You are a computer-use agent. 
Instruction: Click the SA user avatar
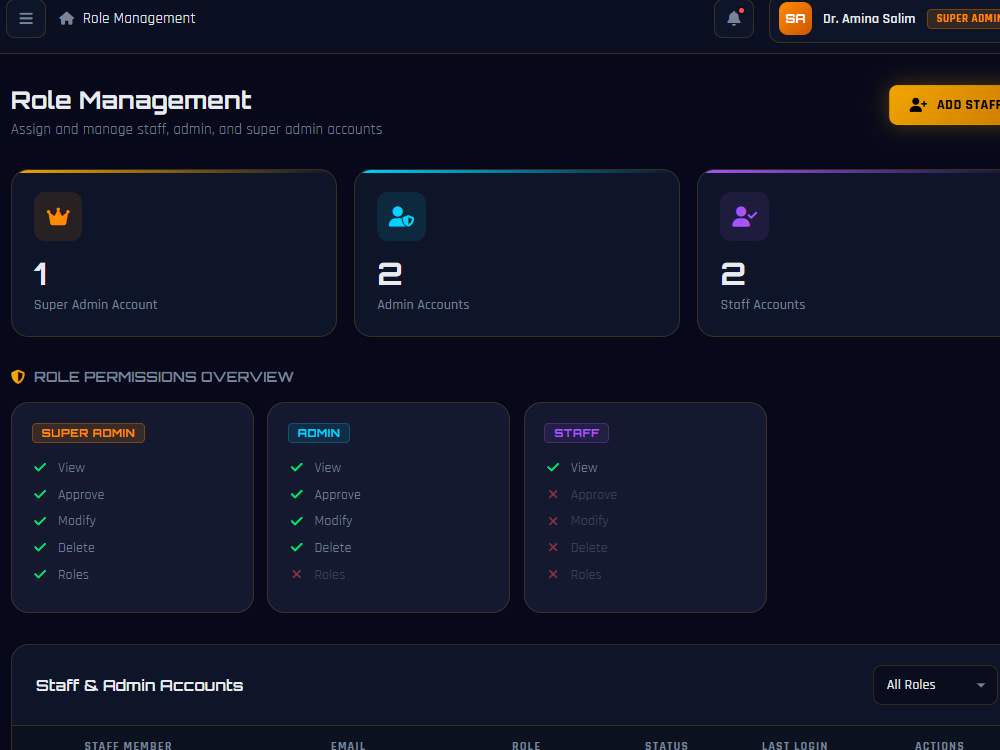click(795, 18)
